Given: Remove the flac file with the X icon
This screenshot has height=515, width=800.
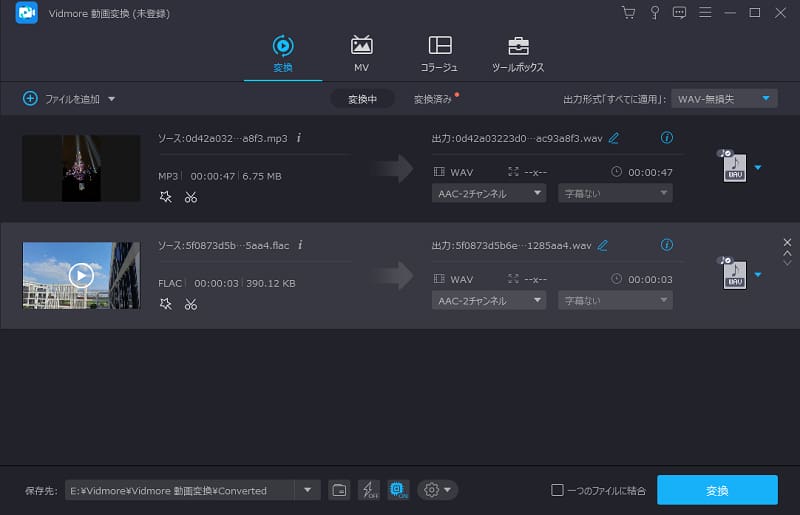Looking at the screenshot, I should pyautogui.click(x=787, y=242).
